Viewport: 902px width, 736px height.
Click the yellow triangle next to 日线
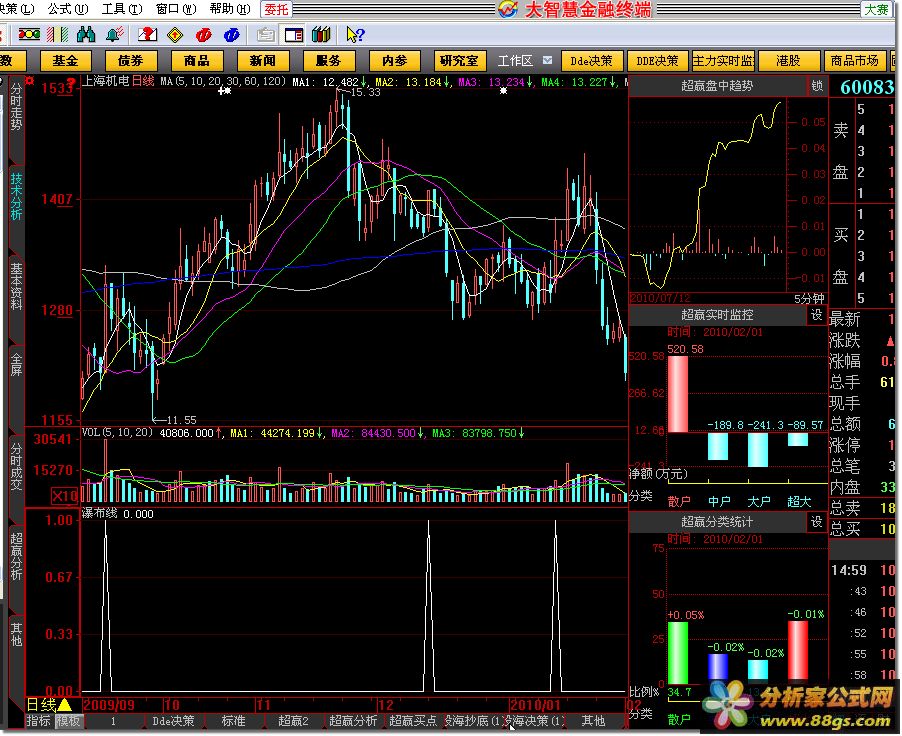tap(64, 705)
